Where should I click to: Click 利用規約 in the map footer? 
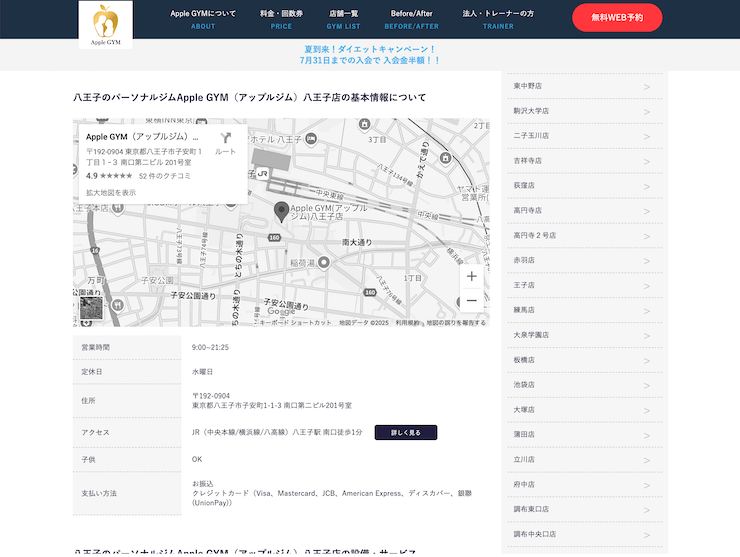(x=407, y=323)
